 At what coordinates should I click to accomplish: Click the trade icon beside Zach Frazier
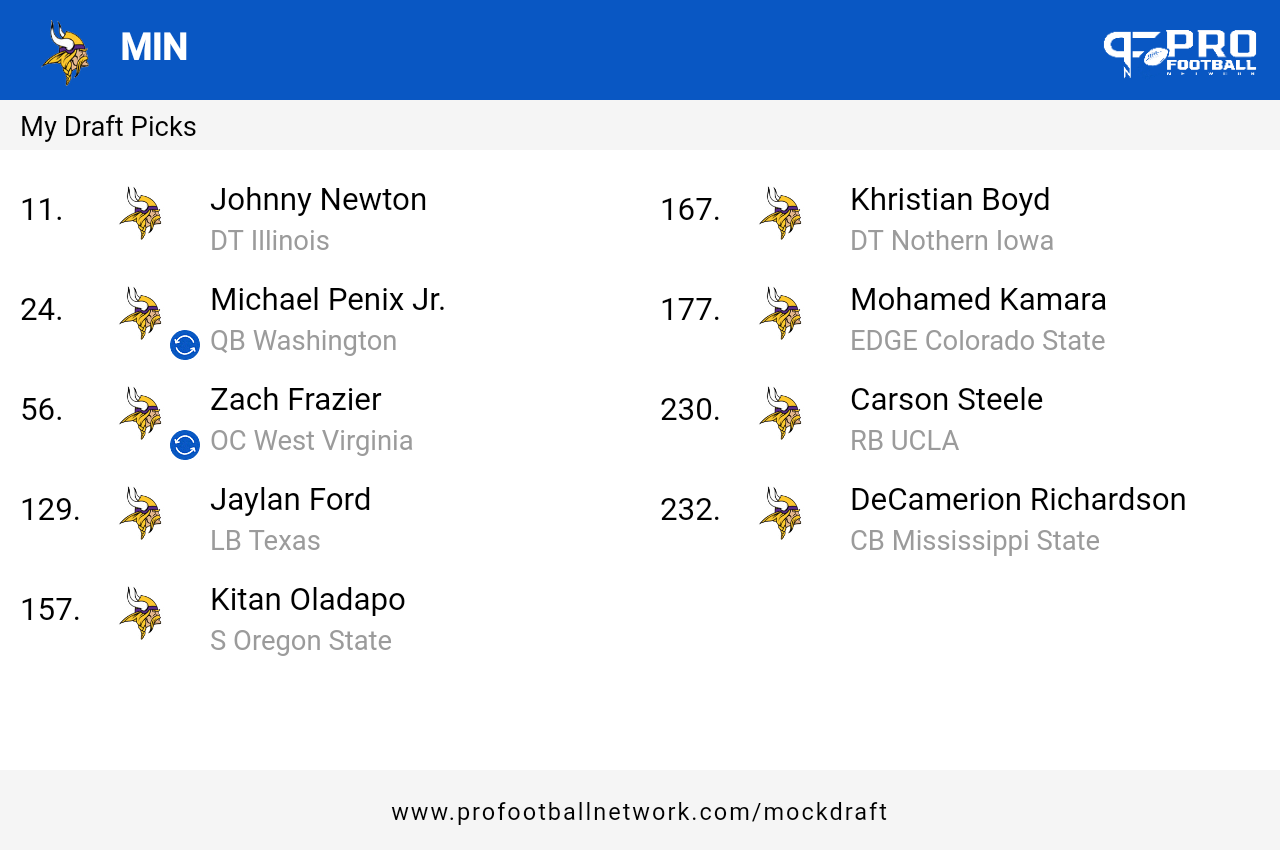click(x=185, y=445)
